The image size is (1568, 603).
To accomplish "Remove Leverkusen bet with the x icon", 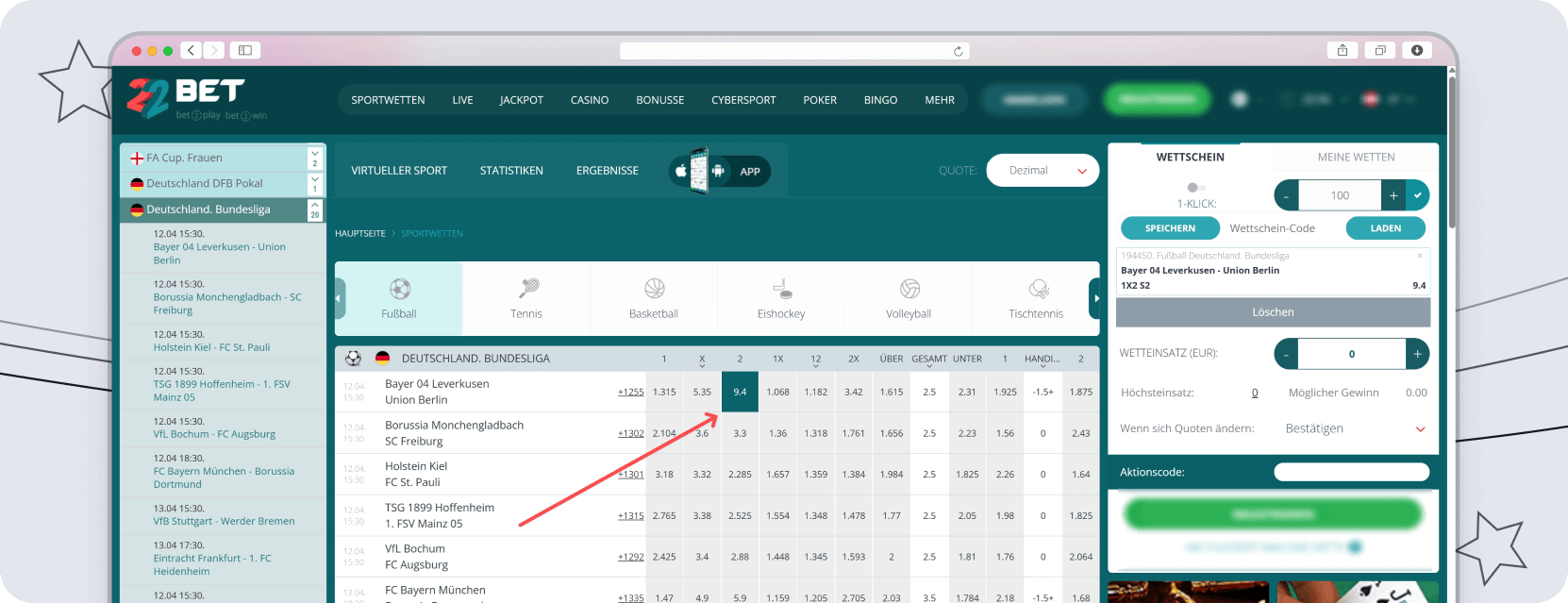I will 1420,256.
